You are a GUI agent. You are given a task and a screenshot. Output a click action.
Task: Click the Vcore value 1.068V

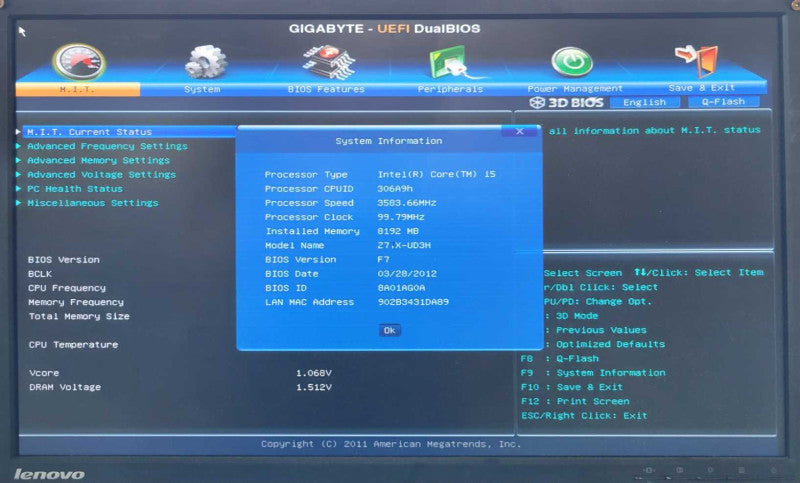pos(314,373)
